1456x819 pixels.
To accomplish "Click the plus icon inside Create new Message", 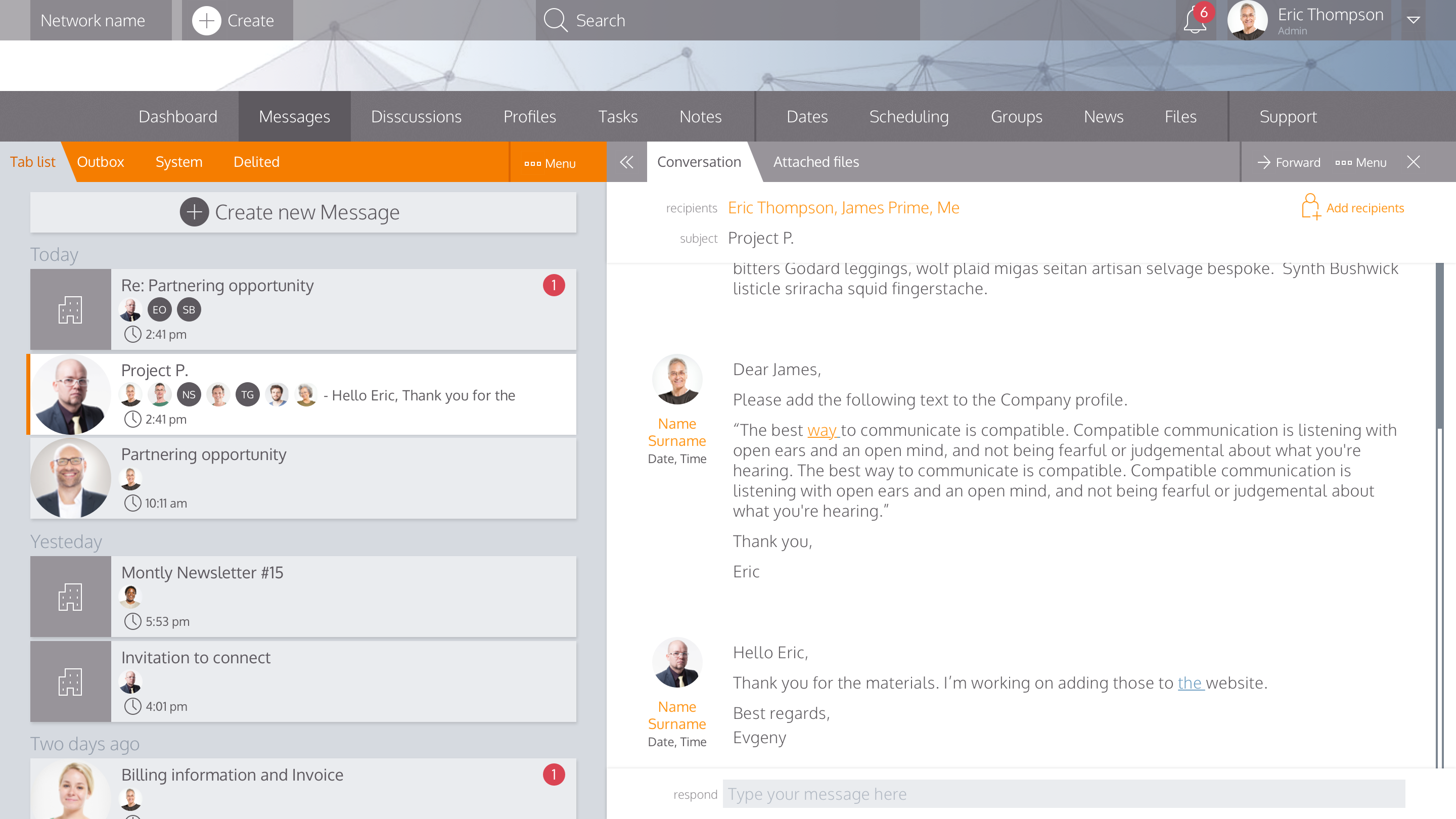I will coord(195,212).
